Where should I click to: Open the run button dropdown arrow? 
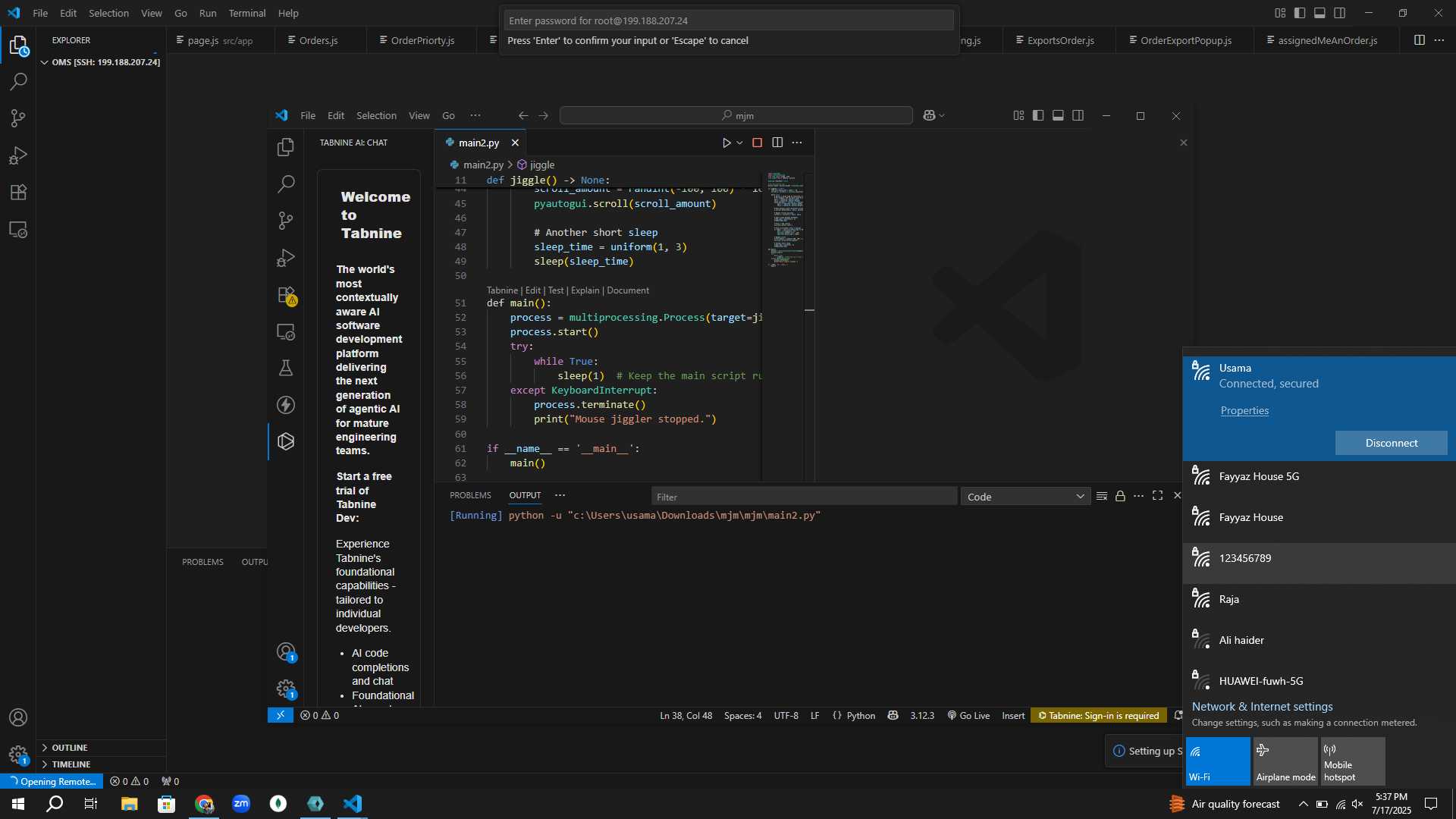[740, 143]
